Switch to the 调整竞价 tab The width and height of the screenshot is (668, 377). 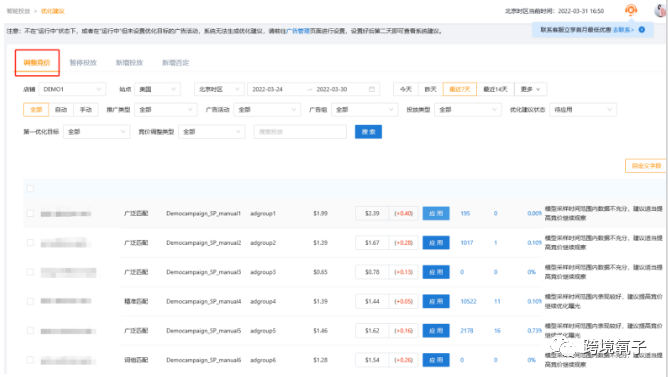point(37,63)
